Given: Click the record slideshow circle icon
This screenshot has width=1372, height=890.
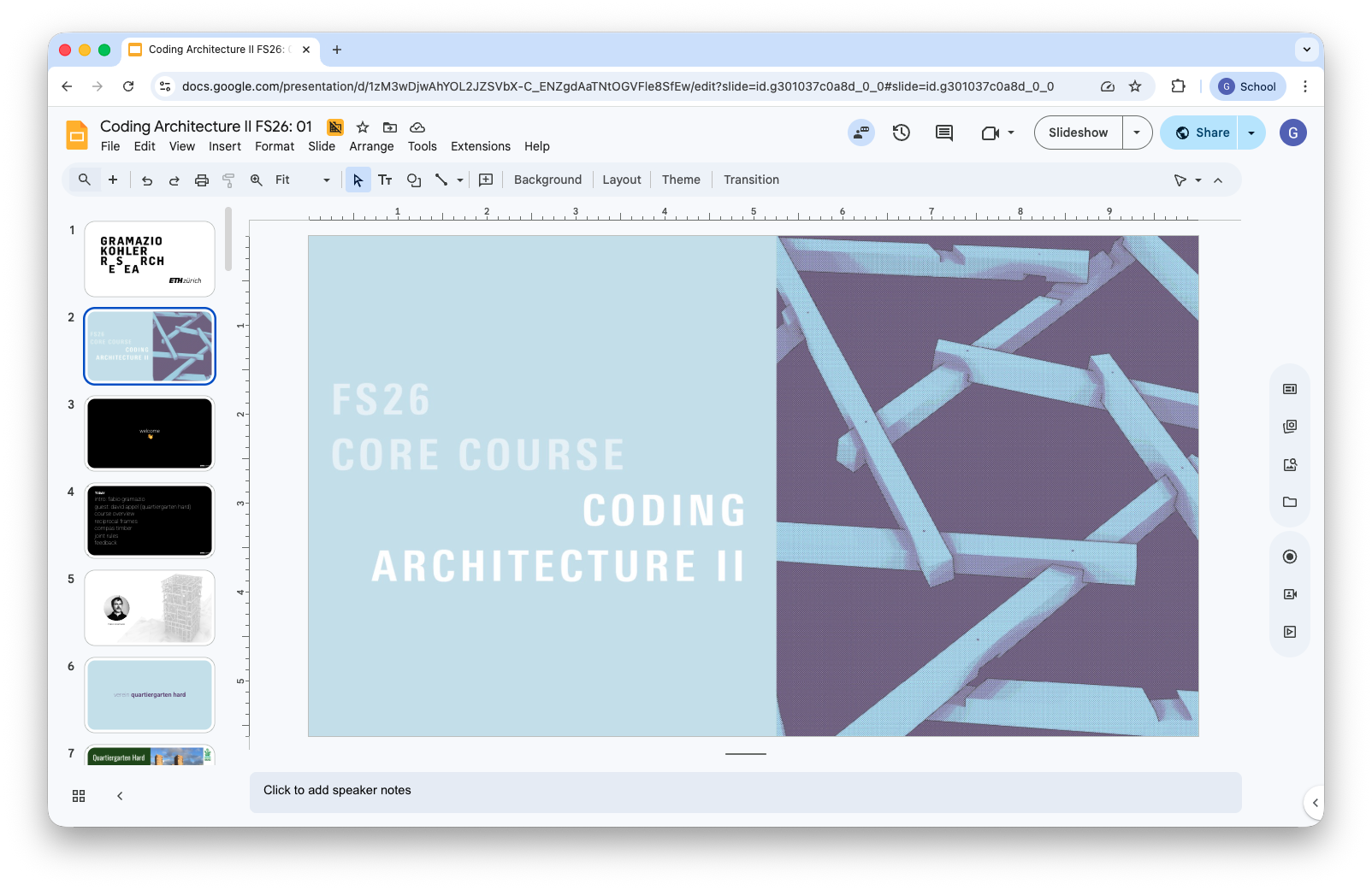Looking at the screenshot, I should [x=1290, y=557].
